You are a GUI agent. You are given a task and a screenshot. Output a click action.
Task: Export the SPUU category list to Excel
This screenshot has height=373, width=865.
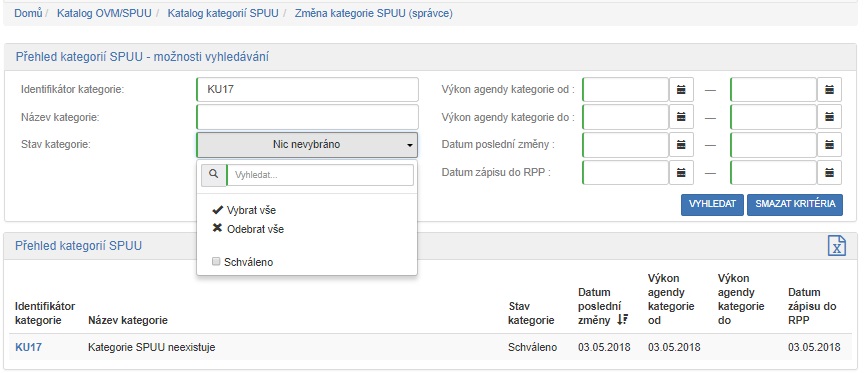[837, 245]
